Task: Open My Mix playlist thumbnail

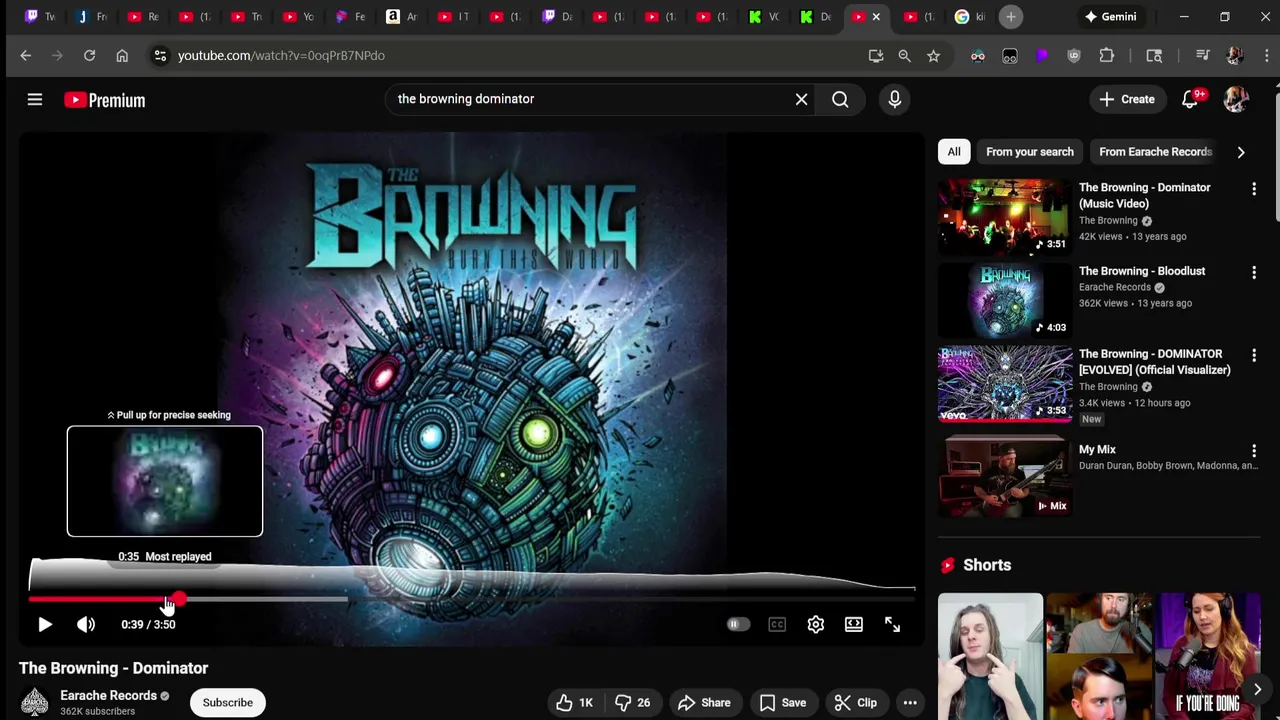Action: (x=1005, y=477)
